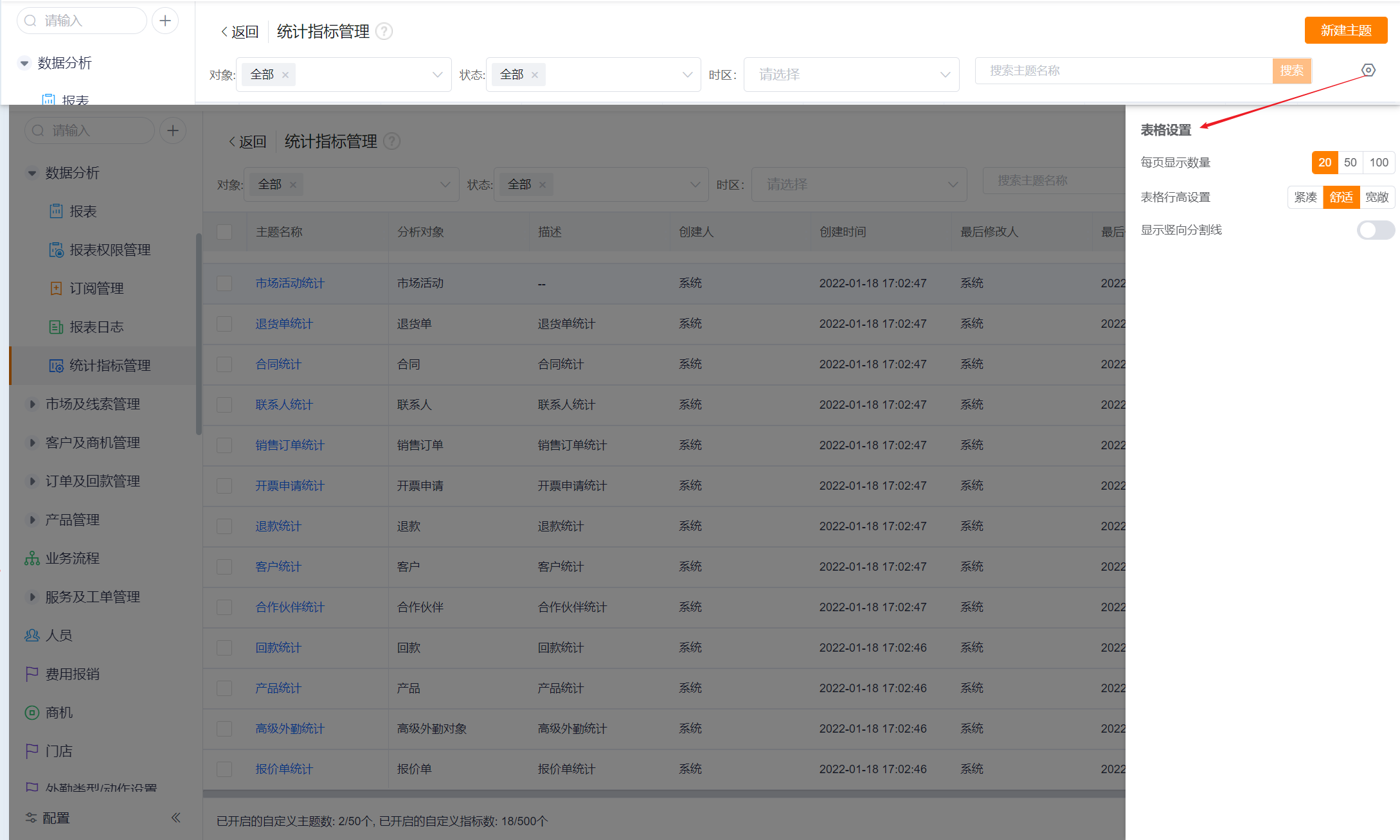Image resolution: width=1400 pixels, height=840 pixels.
Task: Open 订阅管理 in the sidebar
Action: coord(86,289)
